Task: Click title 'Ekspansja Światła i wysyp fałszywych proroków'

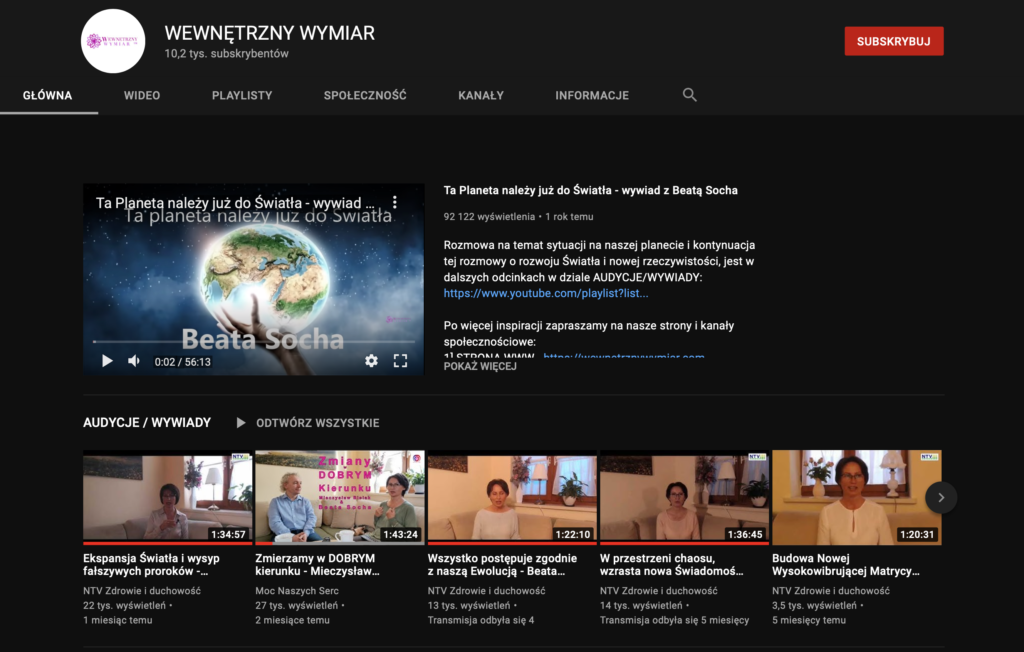Action: (x=151, y=564)
